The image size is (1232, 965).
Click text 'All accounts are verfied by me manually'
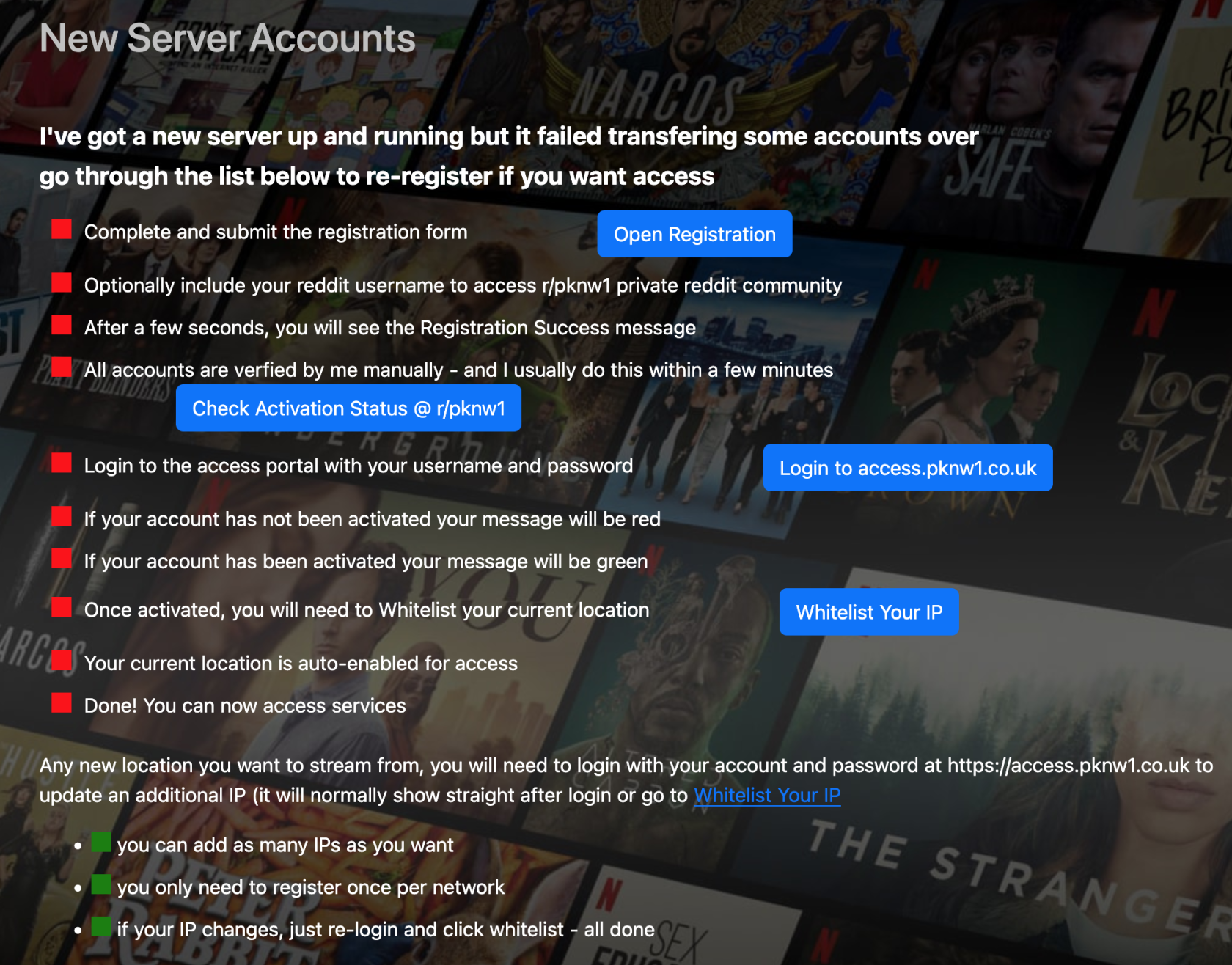click(458, 370)
